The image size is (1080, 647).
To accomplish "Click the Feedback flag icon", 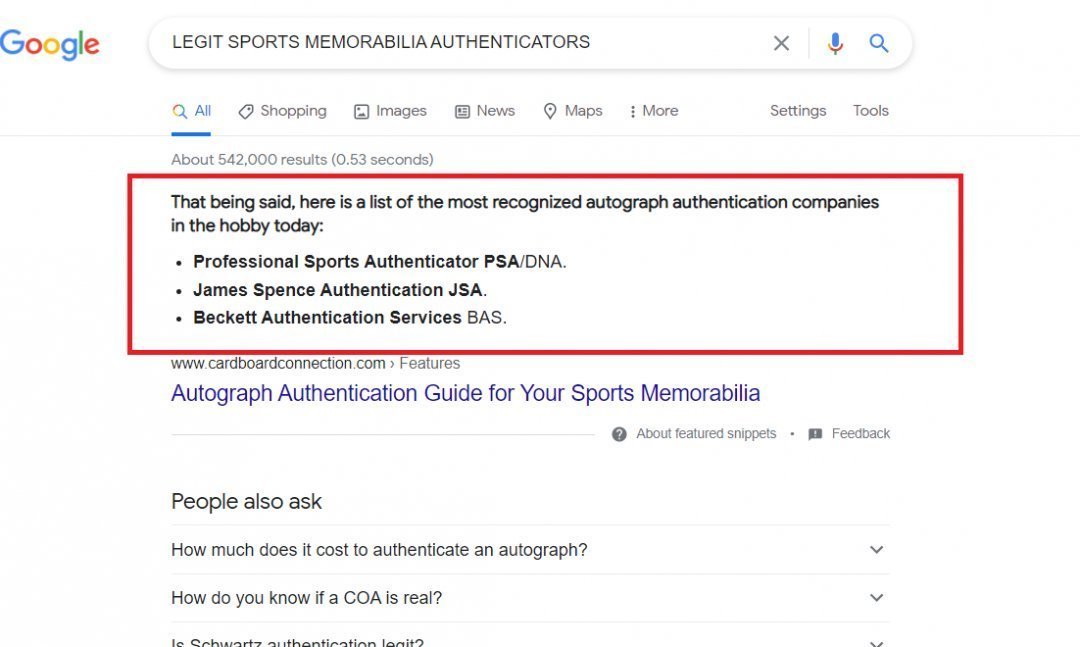I will tap(815, 434).
